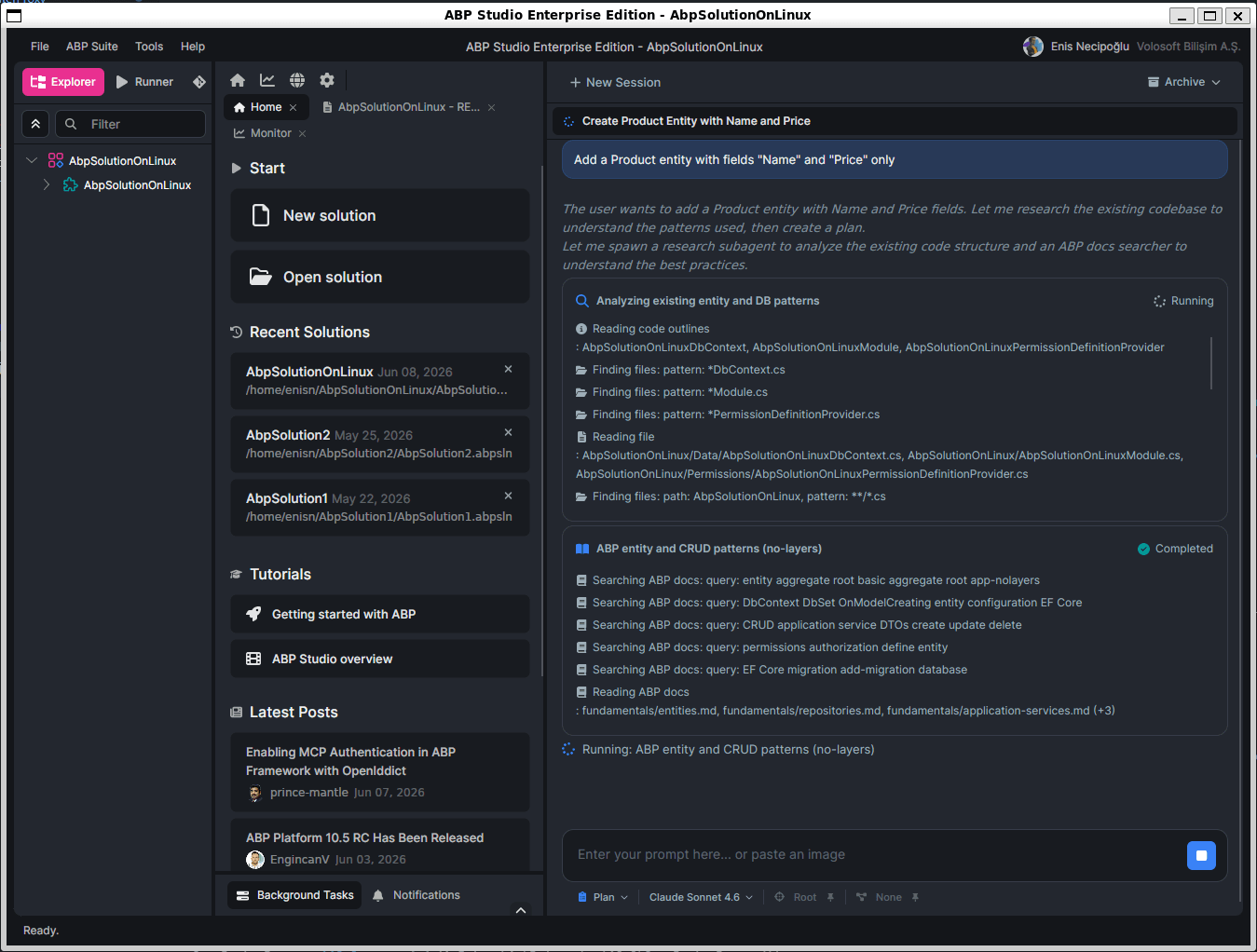This screenshot has width=1257, height=952.
Task: Select AbpSolutionOnLinux root in Explorer tree
Action: (x=122, y=161)
